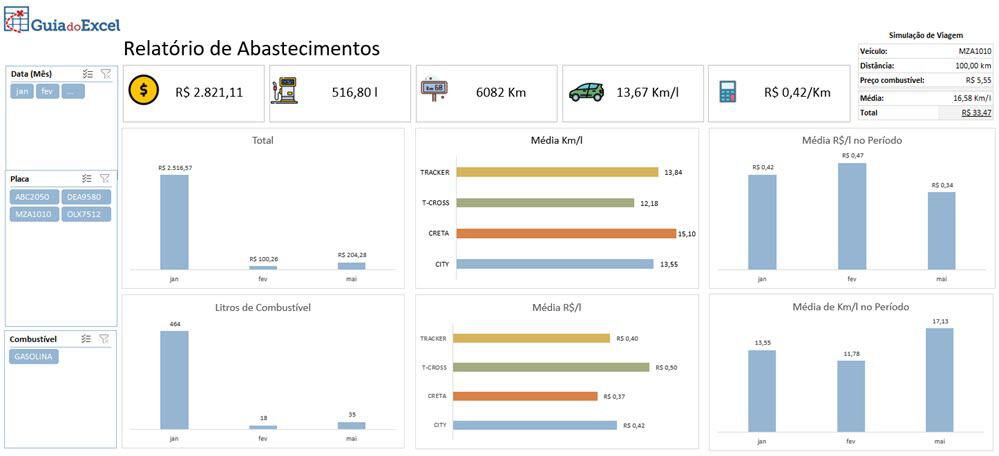Click mai bar in Média R$/l no Período
Screen dimensions: 999x456
pos(941,231)
